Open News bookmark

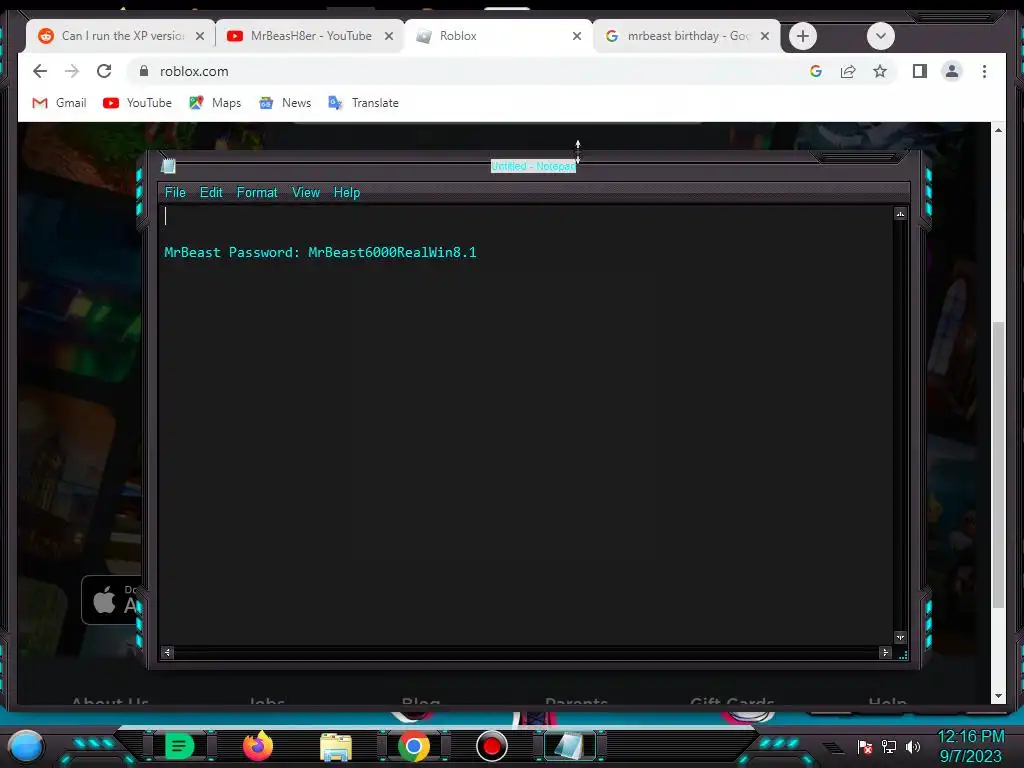pyautogui.click(x=285, y=103)
